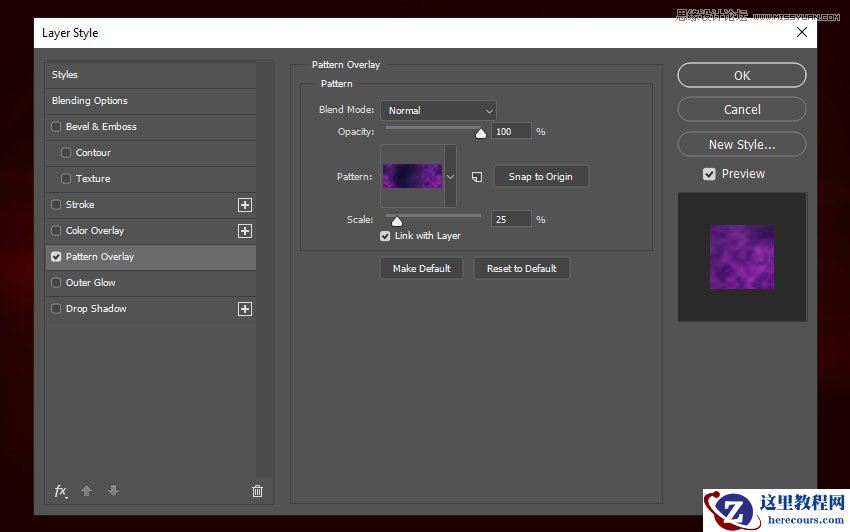Select the Outer Glow style entry
The height and width of the screenshot is (532, 850).
click(x=91, y=283)
